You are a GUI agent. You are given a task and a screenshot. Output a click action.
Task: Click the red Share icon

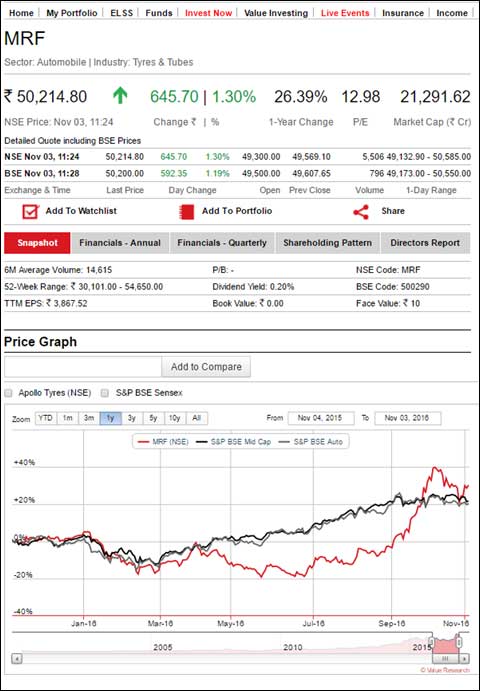[x=361, y=212]
